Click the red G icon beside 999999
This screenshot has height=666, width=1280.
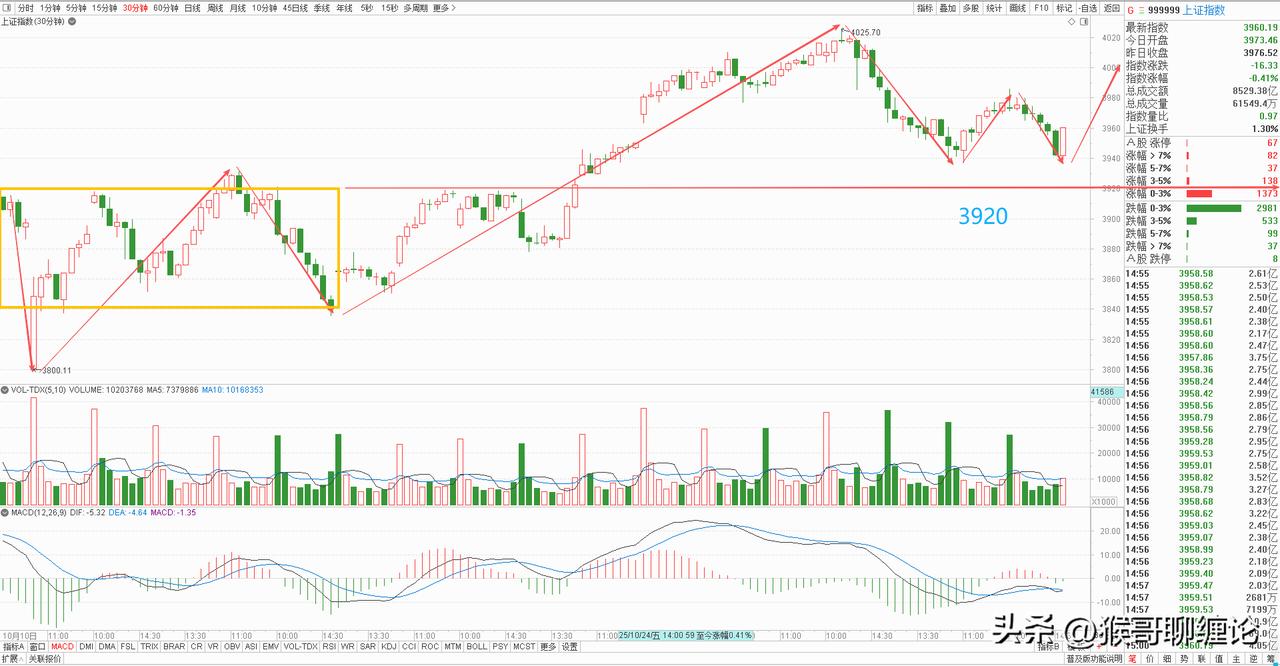[1131, 11]
